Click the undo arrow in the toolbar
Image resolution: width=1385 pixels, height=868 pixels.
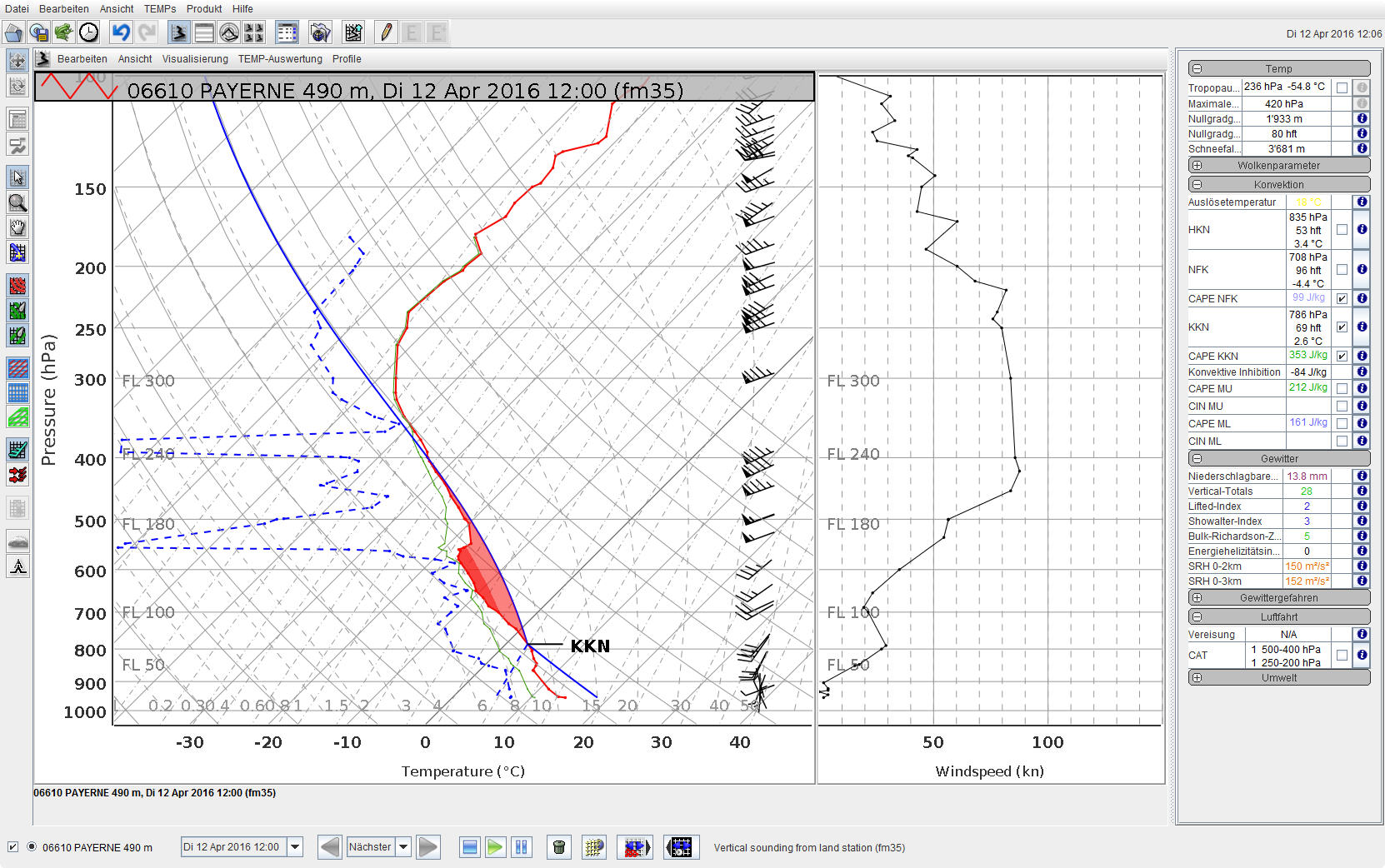coord(121,32)
